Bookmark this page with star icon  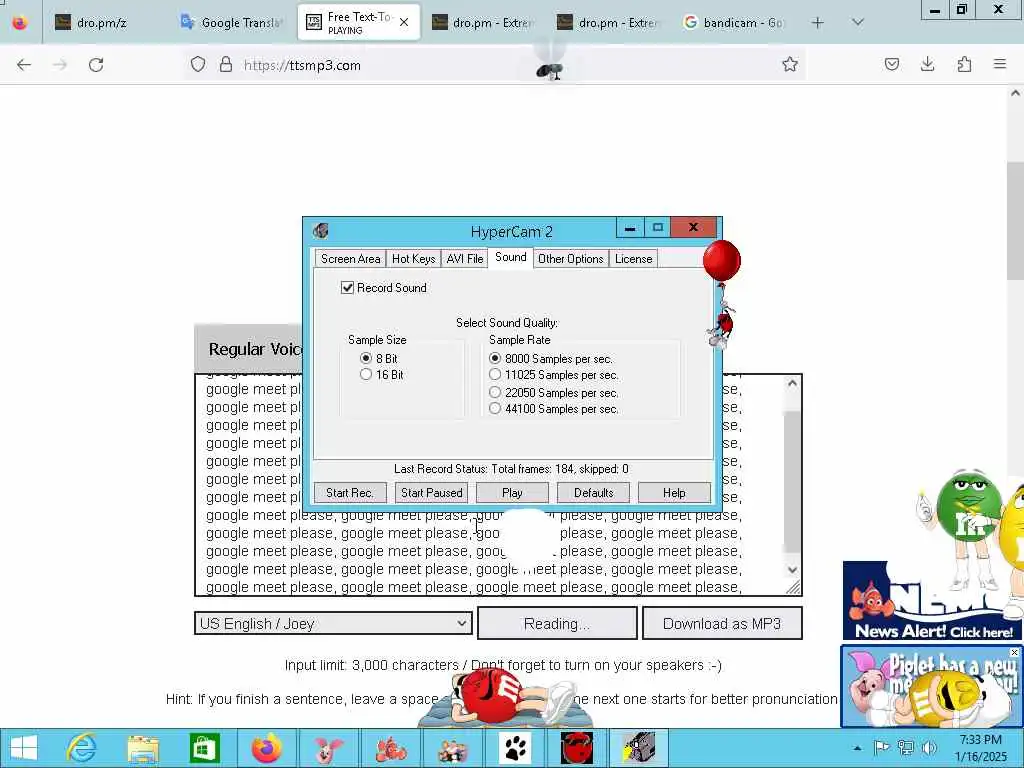790,64
